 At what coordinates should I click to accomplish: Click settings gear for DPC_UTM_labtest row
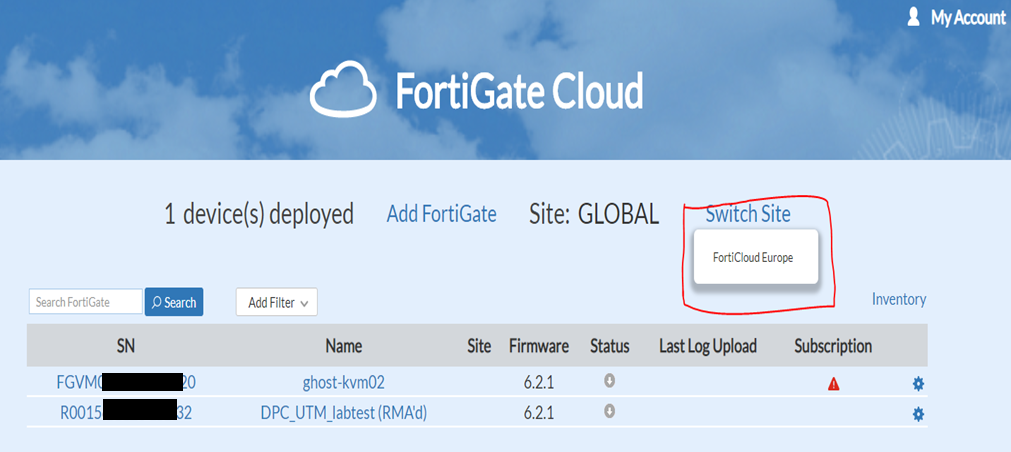point(918,414)
